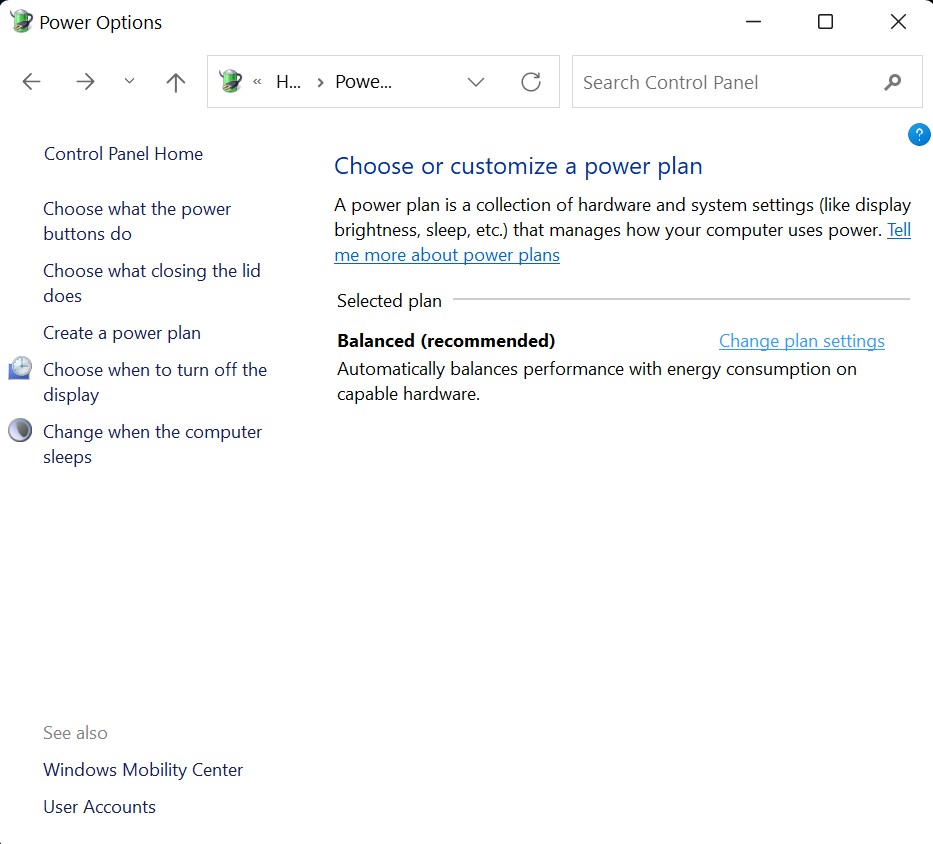
Task: Select Create a power plan
Action: 121,332
